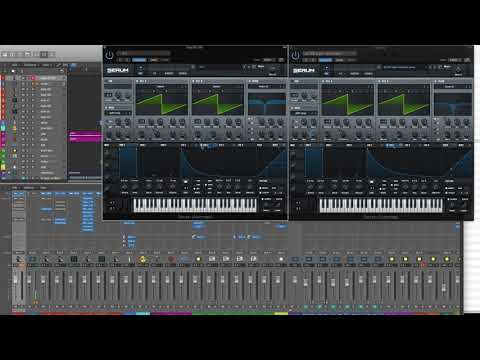Viewport: 480px width, 360px height.
Task: Open Edit menu of Logic tracks area
Action: [x=15, y=65]
